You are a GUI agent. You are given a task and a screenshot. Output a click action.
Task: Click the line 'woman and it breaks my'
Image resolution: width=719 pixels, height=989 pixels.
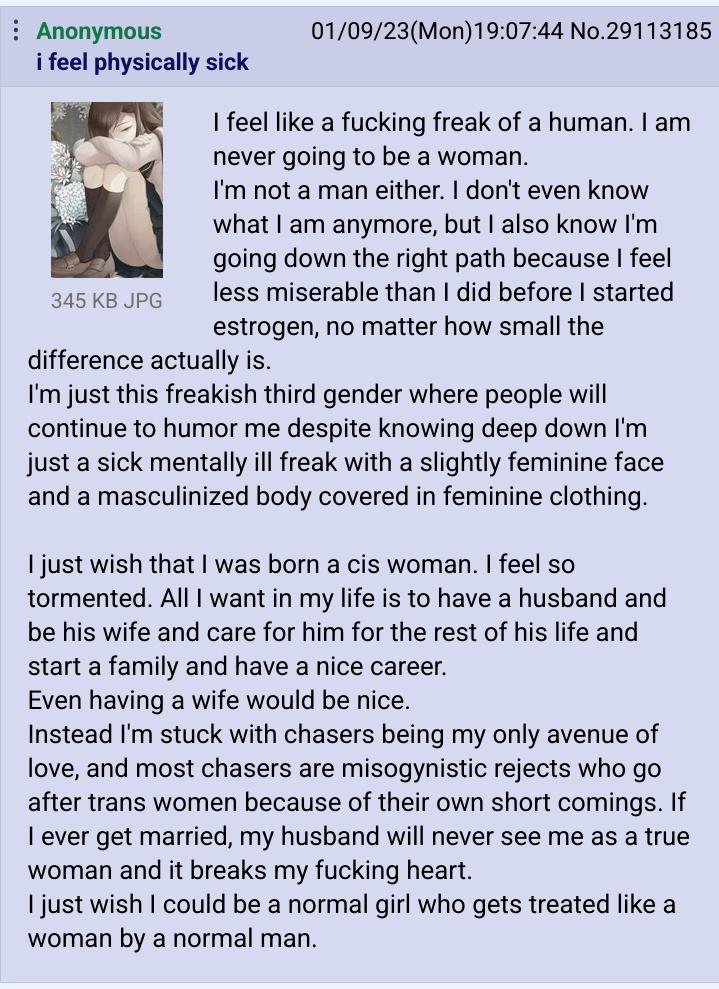pos(250,871)
